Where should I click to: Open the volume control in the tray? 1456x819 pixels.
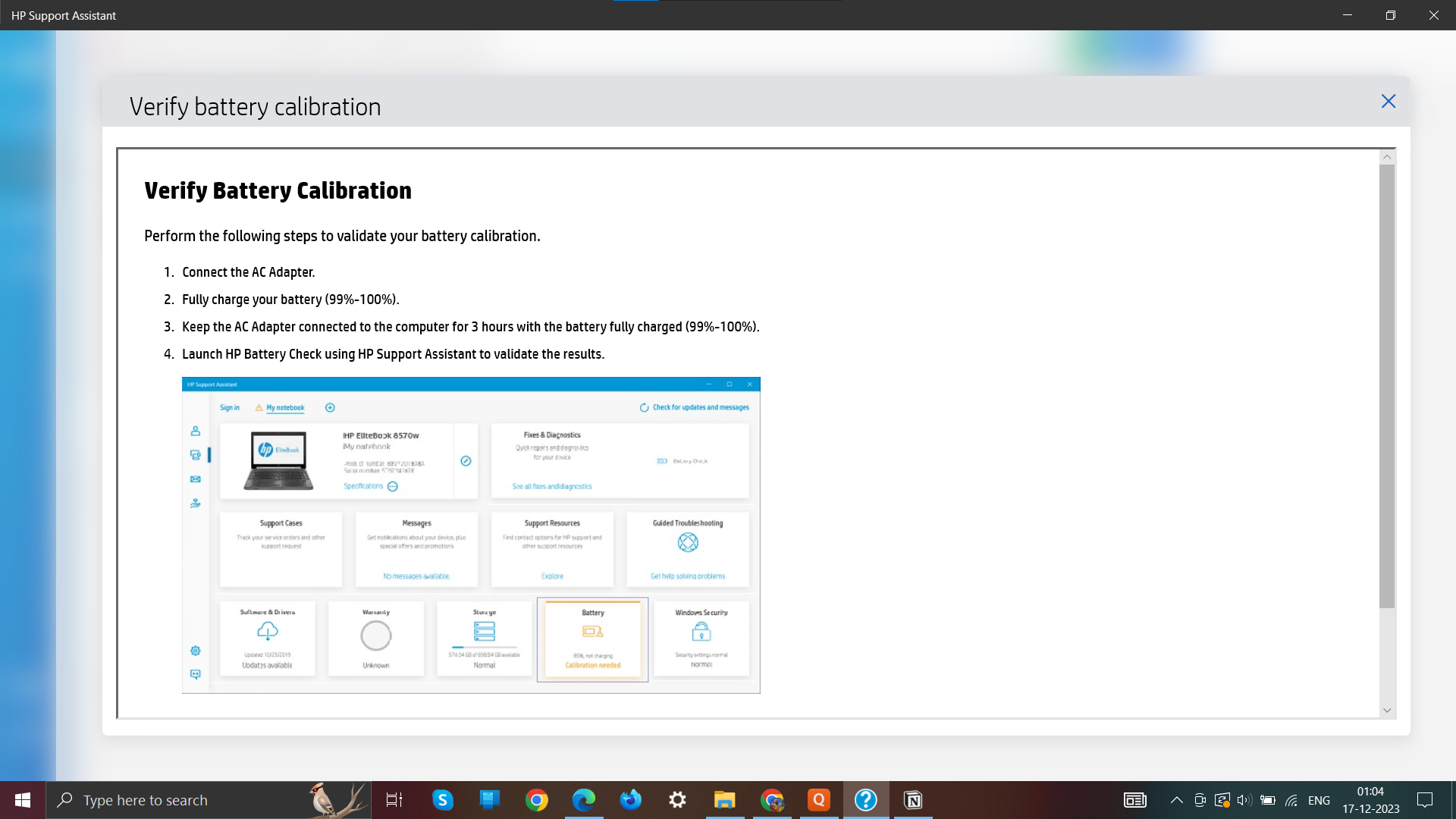1244,800
